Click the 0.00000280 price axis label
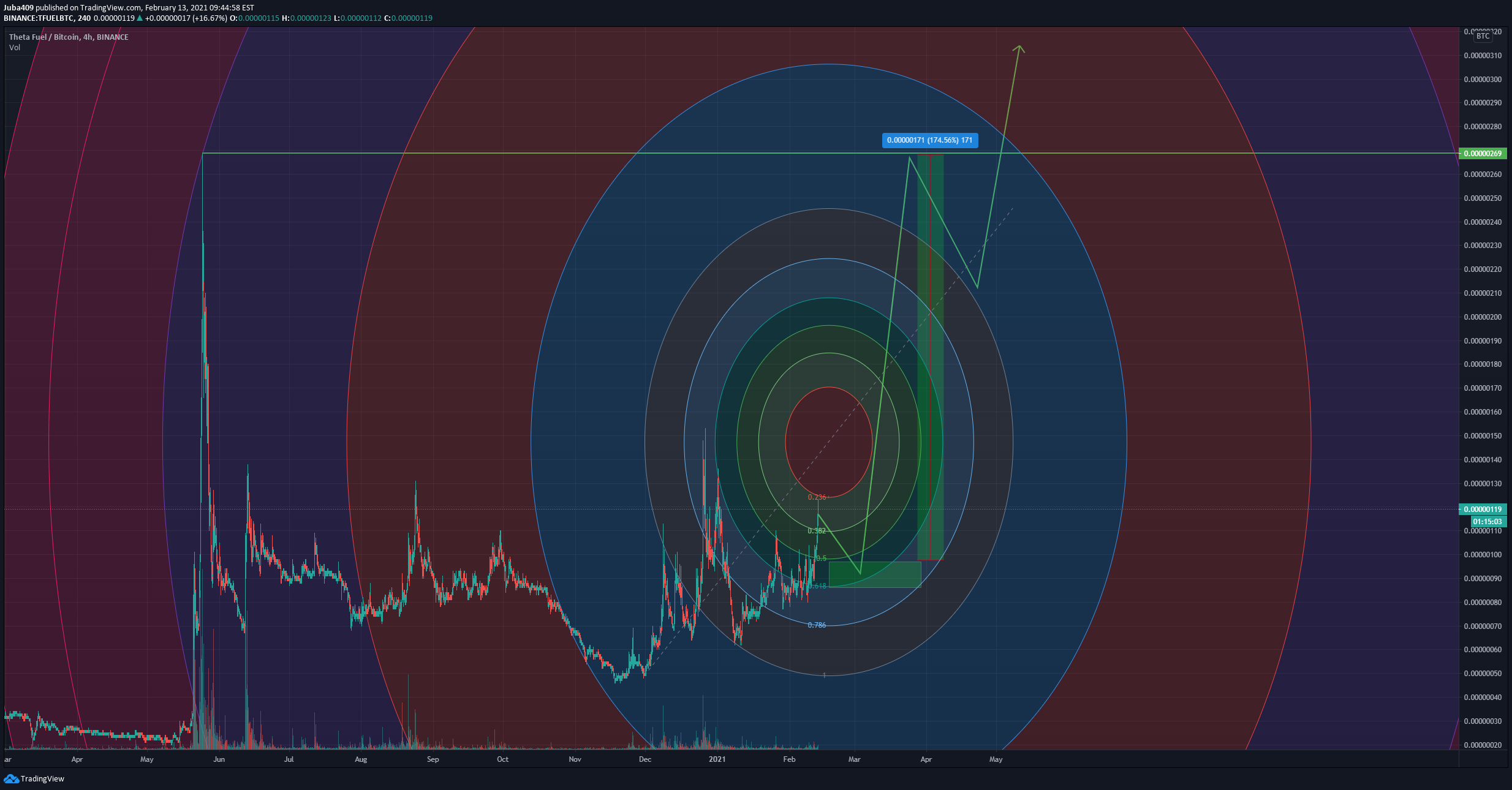 tap(1483, 127)
